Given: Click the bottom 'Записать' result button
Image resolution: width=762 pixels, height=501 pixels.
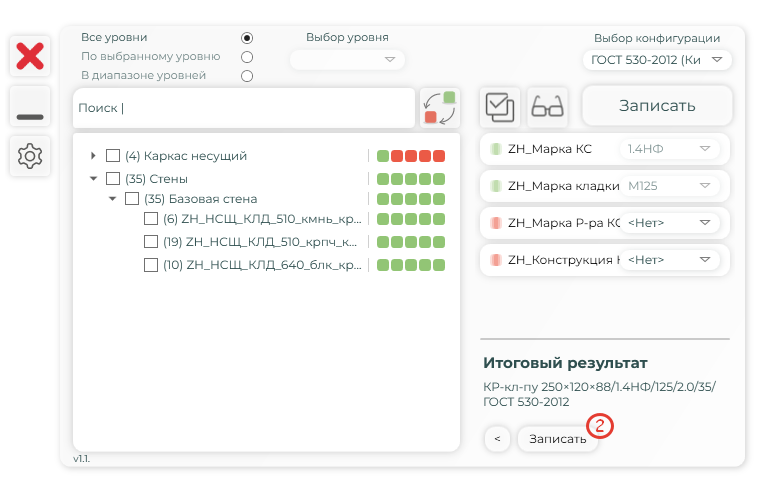Looking at the screenshot, I should click(557, 439).
